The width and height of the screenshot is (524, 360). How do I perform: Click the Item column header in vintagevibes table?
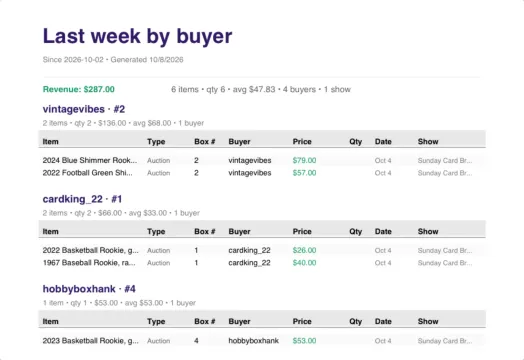tap(50, 141)
